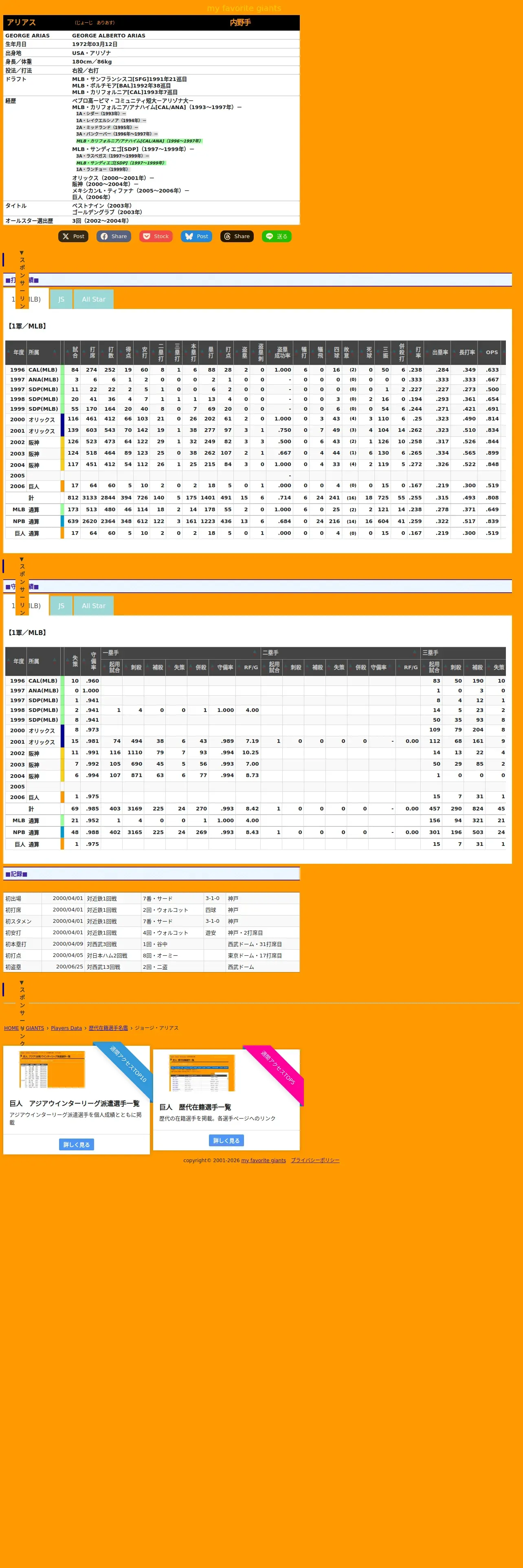Screen dimensions: 523x1568
Task: Switch to the 1軍(MLB) tab in fielding stats
Action: tap(26, 606)
